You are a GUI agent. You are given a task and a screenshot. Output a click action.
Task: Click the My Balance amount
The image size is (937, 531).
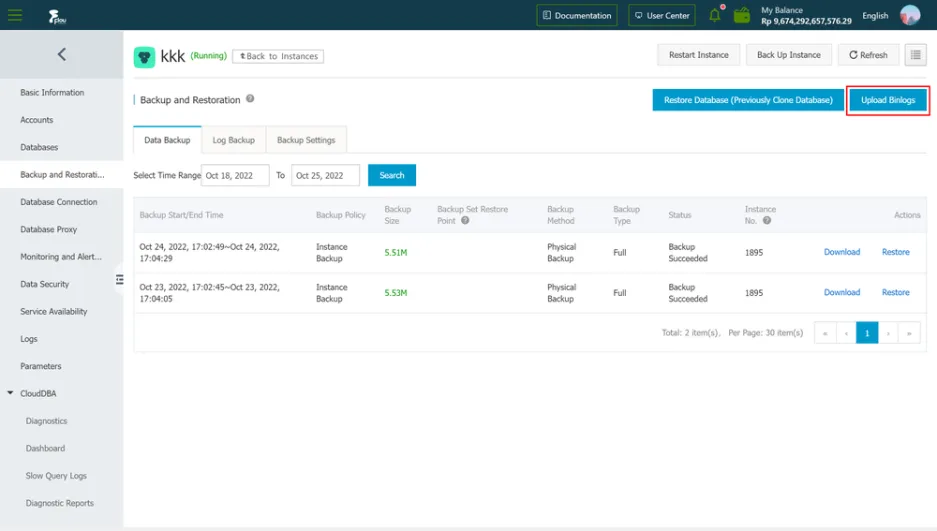point(806,21)
